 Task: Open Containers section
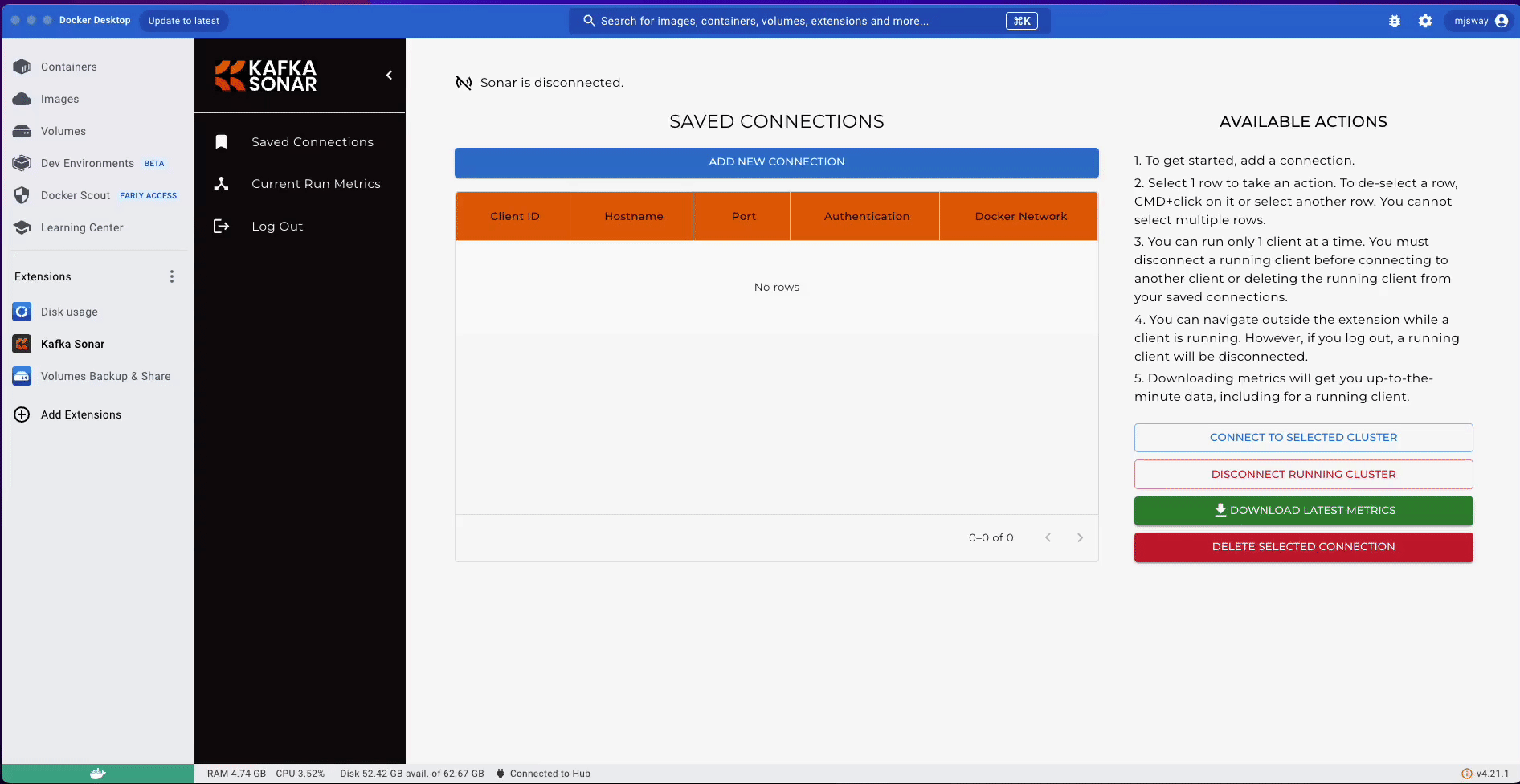(96, 67)
